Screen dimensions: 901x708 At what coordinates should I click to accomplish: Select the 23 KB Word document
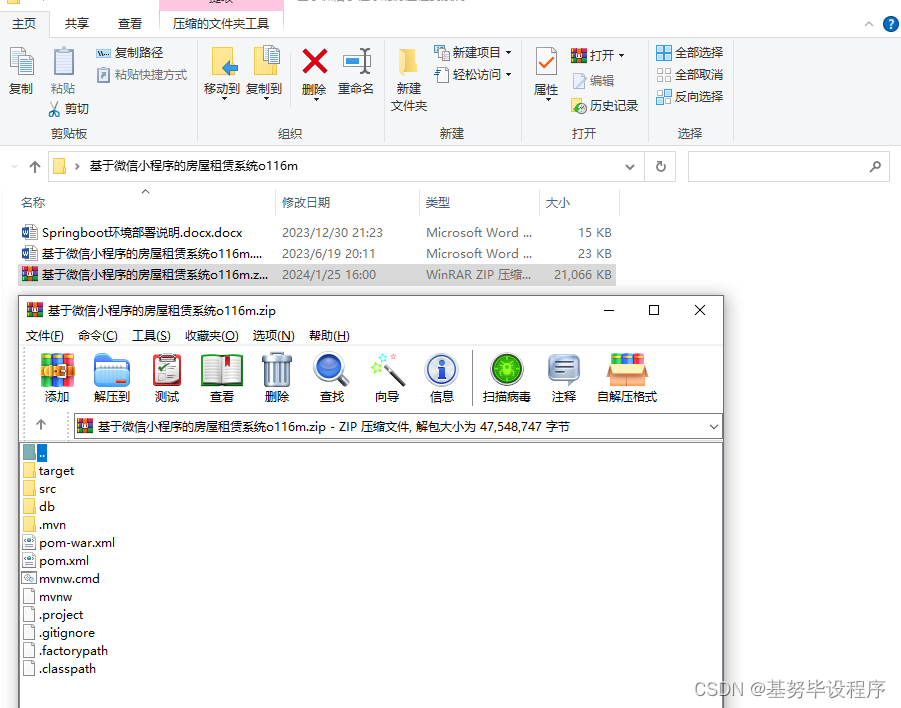click(317, 253)
